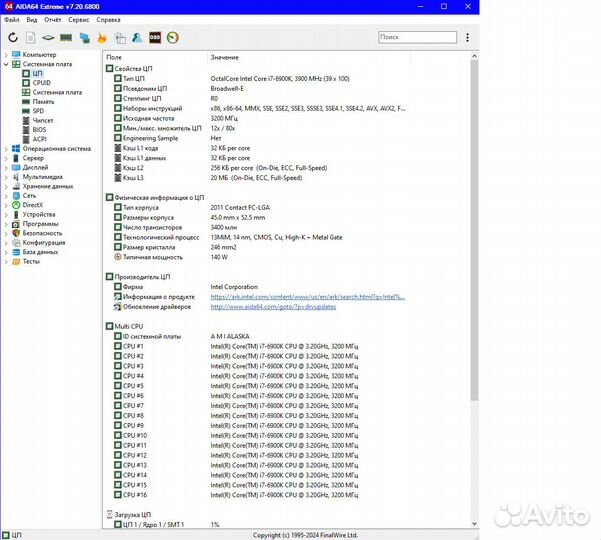Click the round gauge benchmark toolbar icon
The width and height of the screenshot is (601, 540).
click(x=173, y=38)
